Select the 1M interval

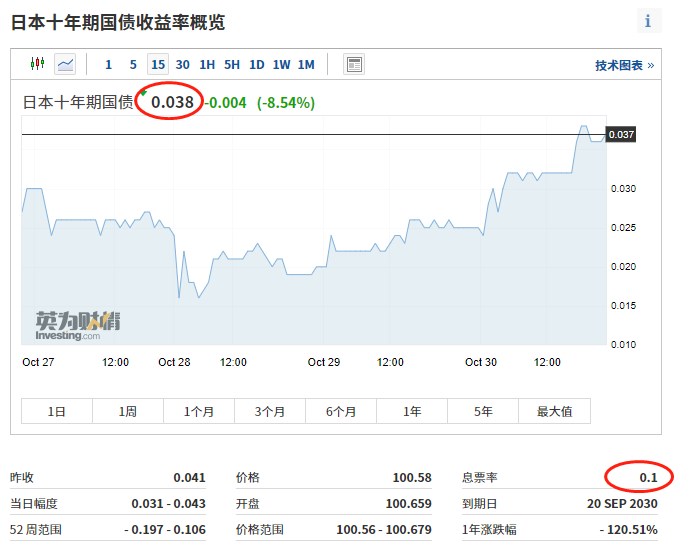306,65
